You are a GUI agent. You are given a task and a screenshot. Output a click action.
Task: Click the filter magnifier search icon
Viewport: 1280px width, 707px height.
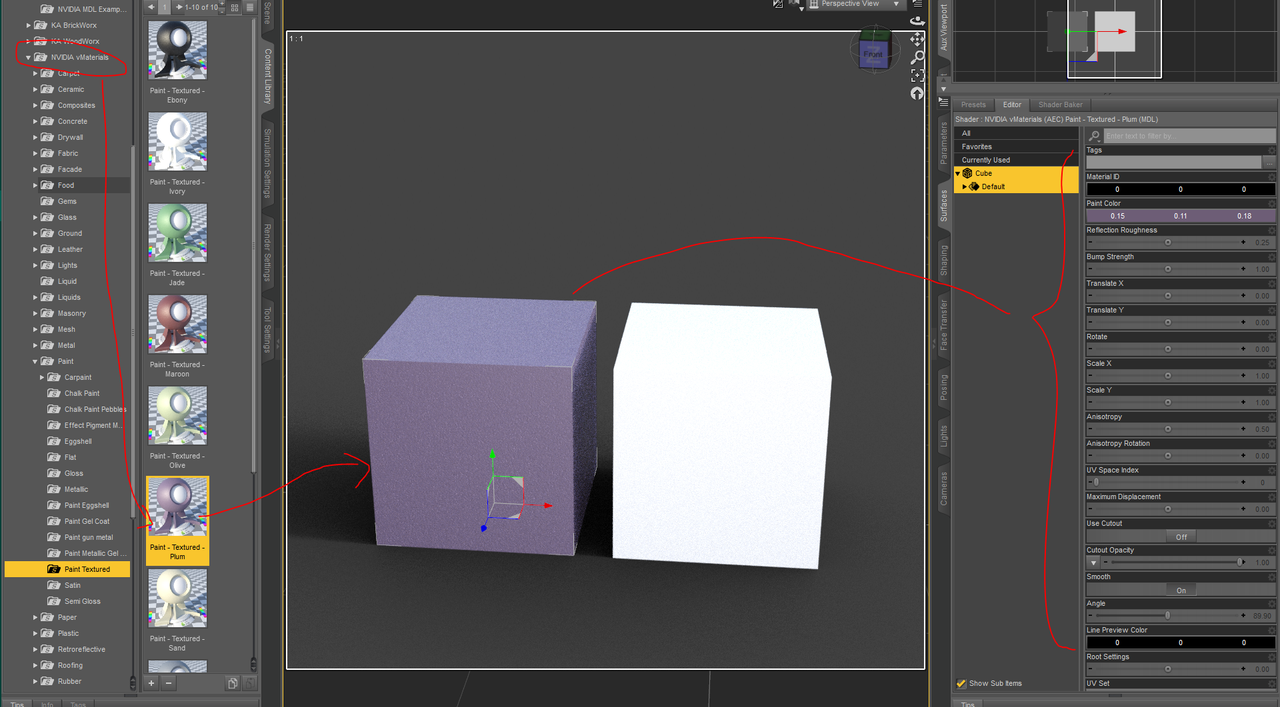click(x=1095, y=136)
